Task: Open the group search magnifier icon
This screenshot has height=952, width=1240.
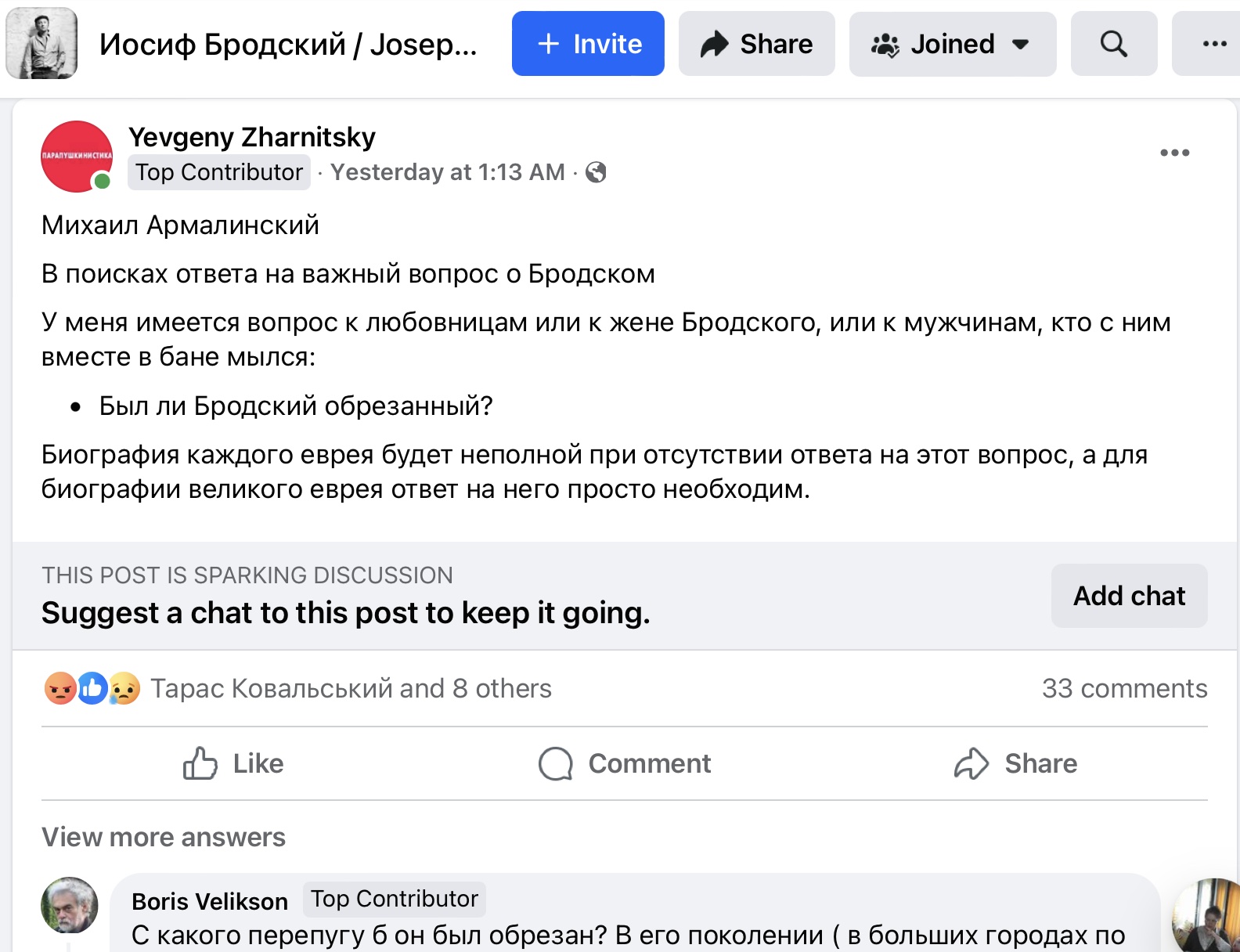Action: click(1113, 44)
